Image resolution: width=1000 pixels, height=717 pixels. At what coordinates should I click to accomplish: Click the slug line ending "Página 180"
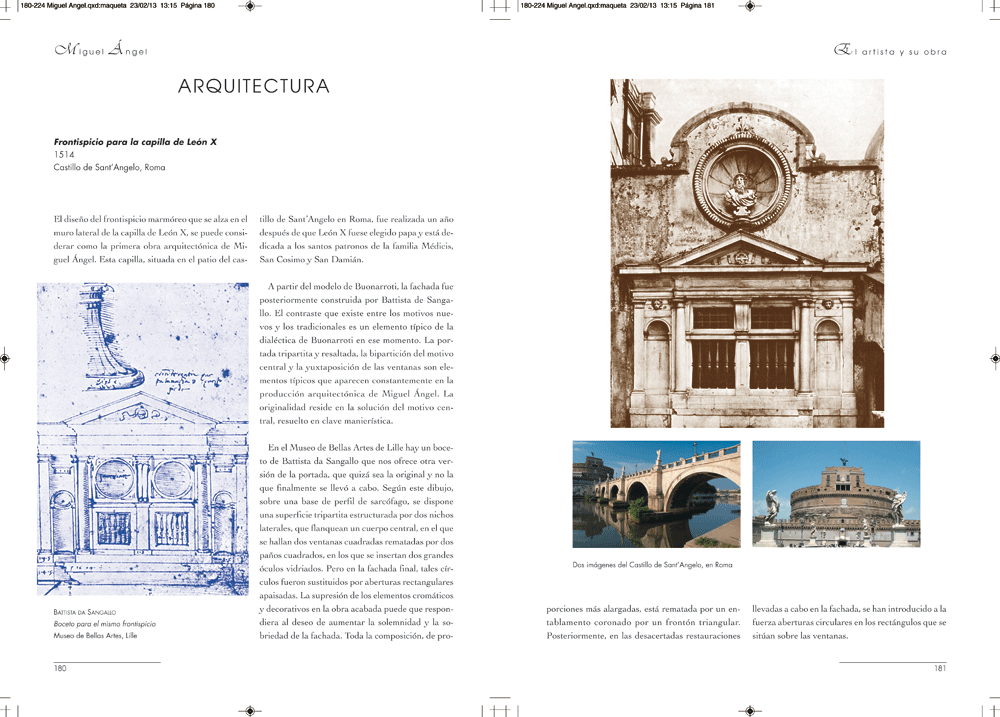(x=117, y=6)
